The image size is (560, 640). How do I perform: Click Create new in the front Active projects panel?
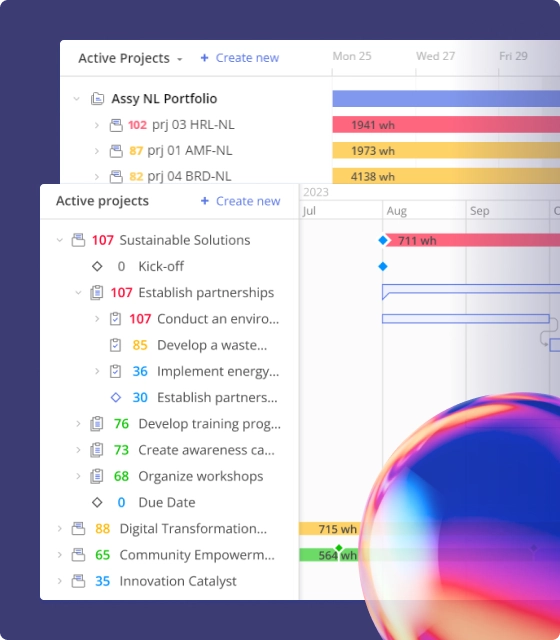click(x=240, y=201)
